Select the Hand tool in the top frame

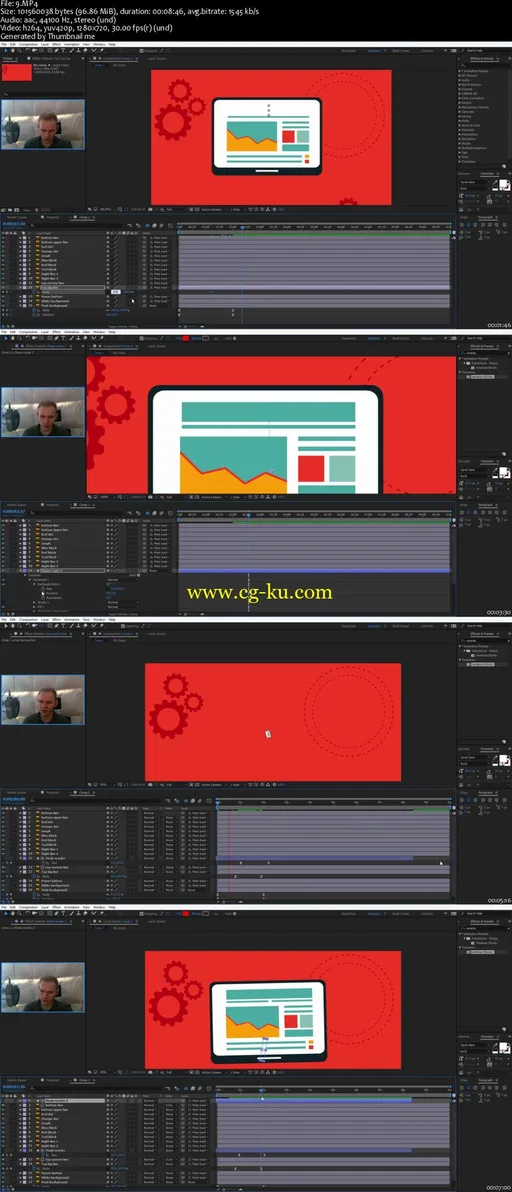click(12, 50)
